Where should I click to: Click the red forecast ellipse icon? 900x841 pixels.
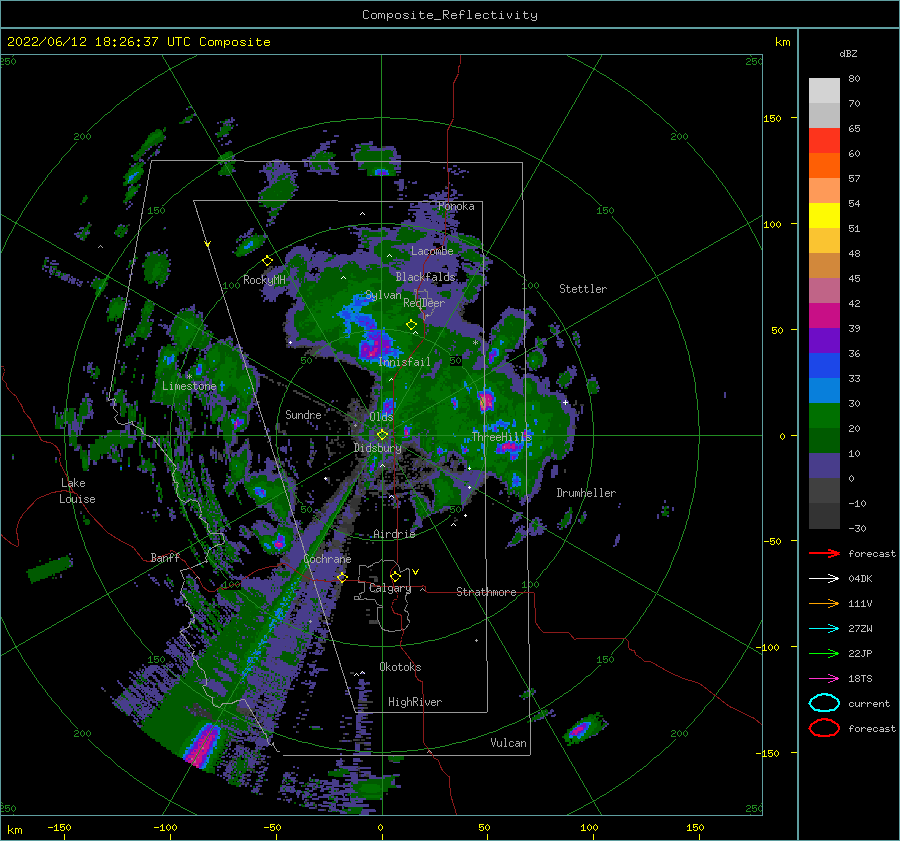pos(824,728)
